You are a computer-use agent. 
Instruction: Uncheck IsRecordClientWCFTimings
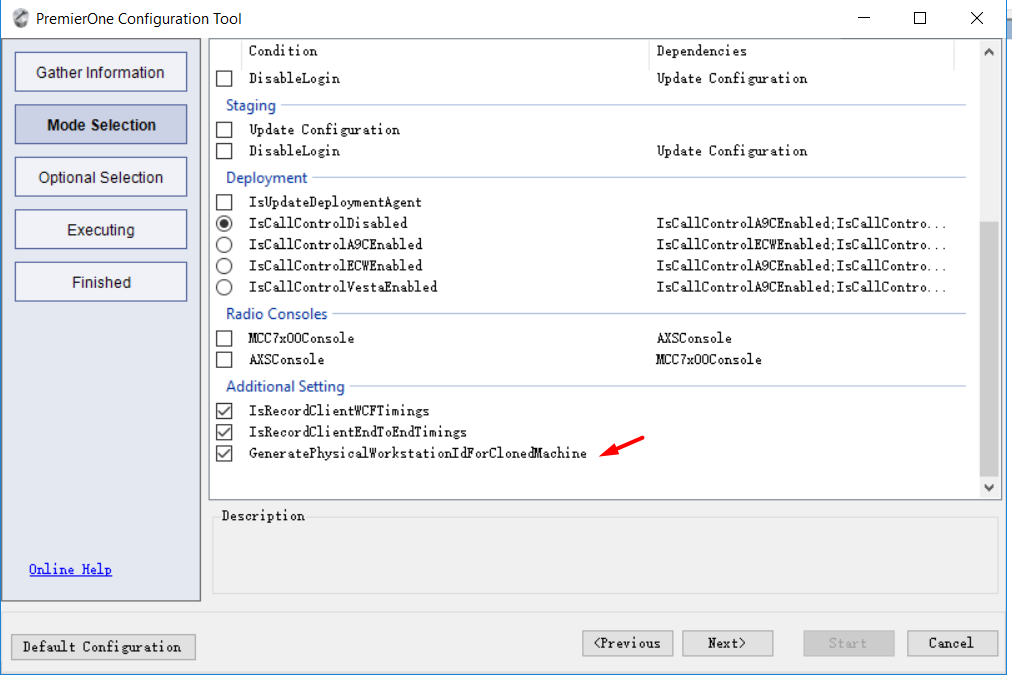224,410
